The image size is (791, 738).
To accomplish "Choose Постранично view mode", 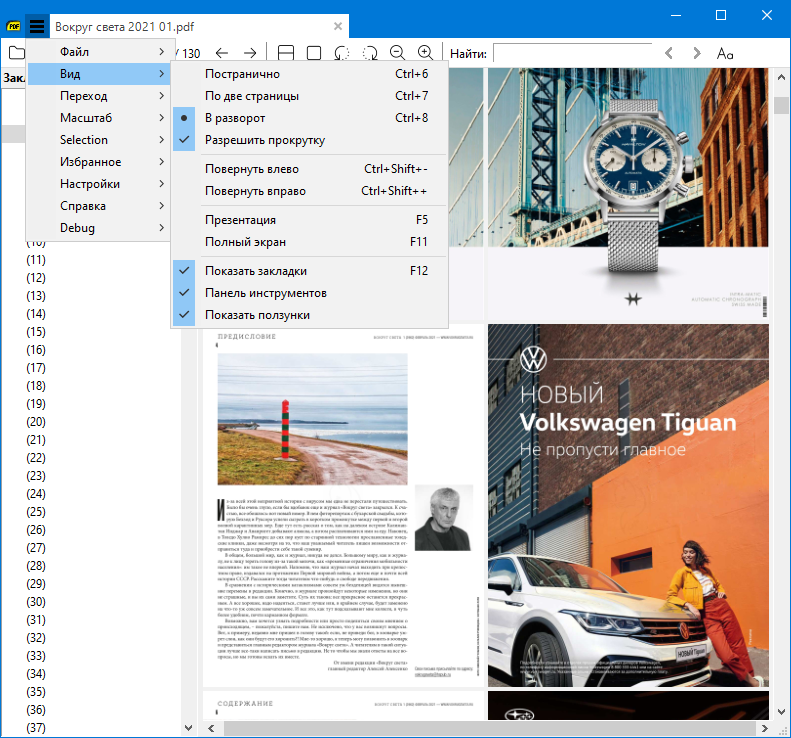I will [x=309, y=74].
